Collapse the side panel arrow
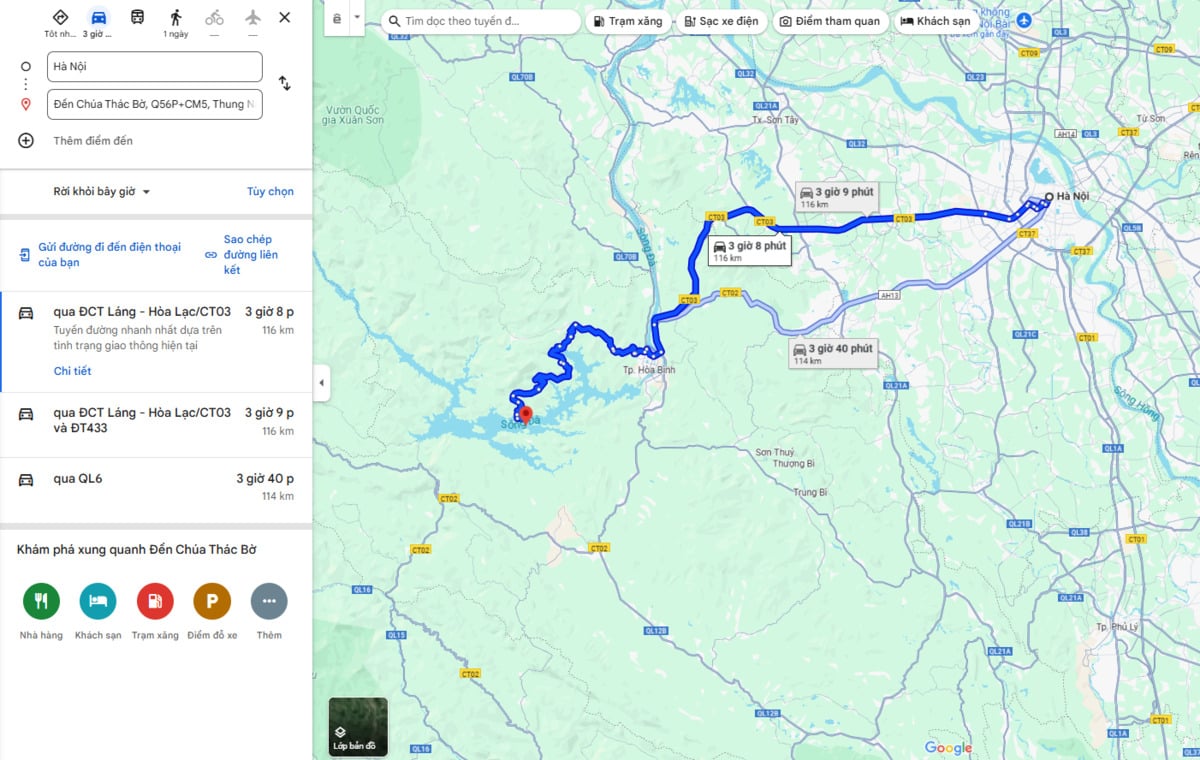1200x760 pixels. pyautogui.click(x=321, y=383)
